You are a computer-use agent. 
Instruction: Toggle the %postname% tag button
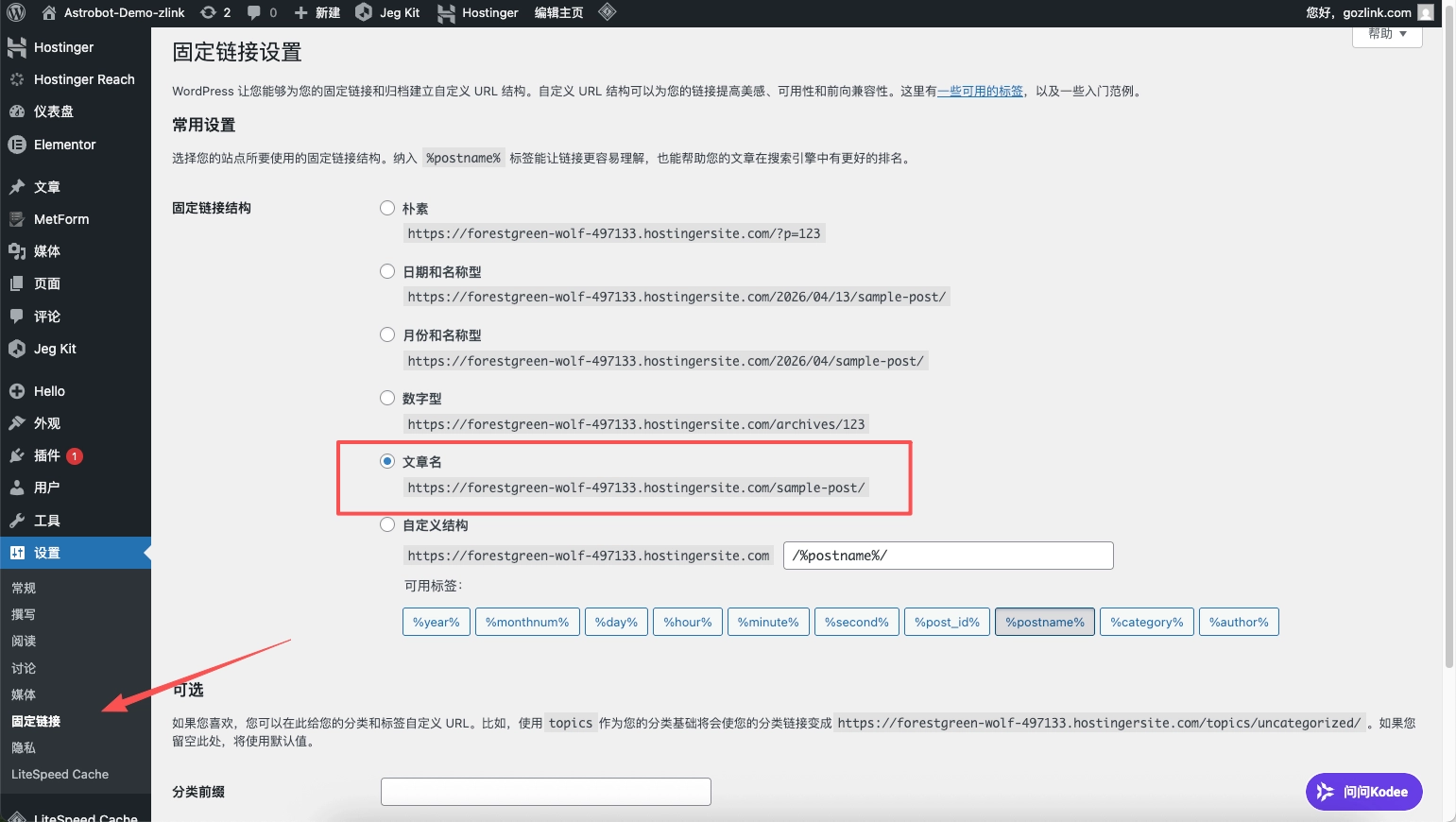(x=1045, y=622)
